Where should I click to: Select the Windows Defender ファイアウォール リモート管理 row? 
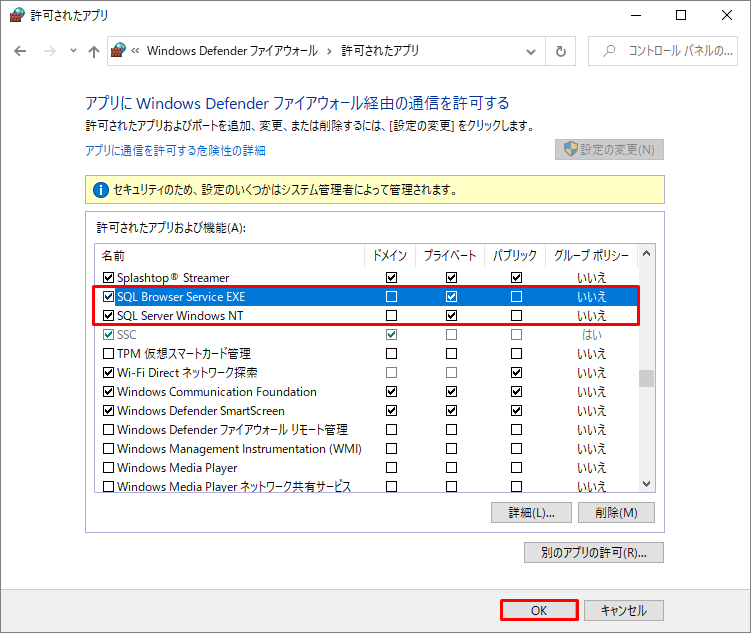click(366, 430)
